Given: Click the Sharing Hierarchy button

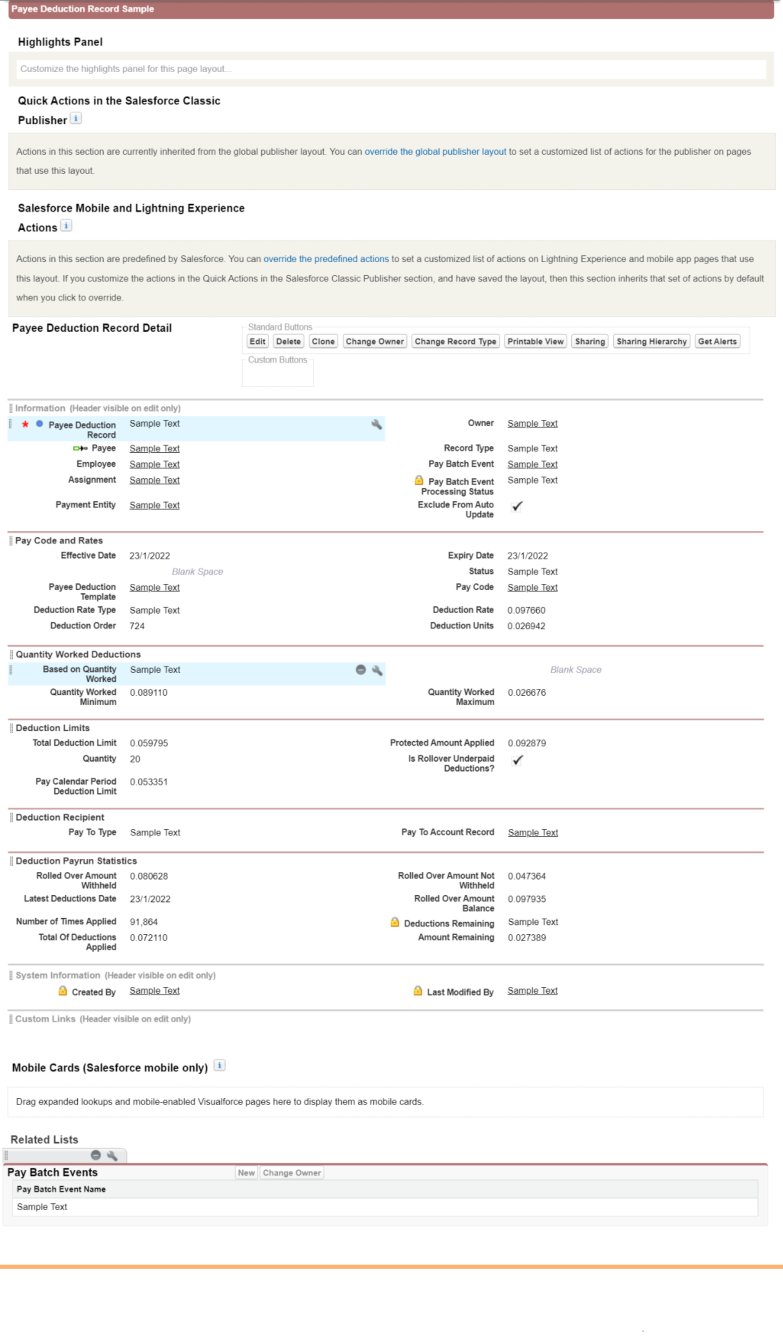Looking at the screenshot, I should tap(652, 342).
